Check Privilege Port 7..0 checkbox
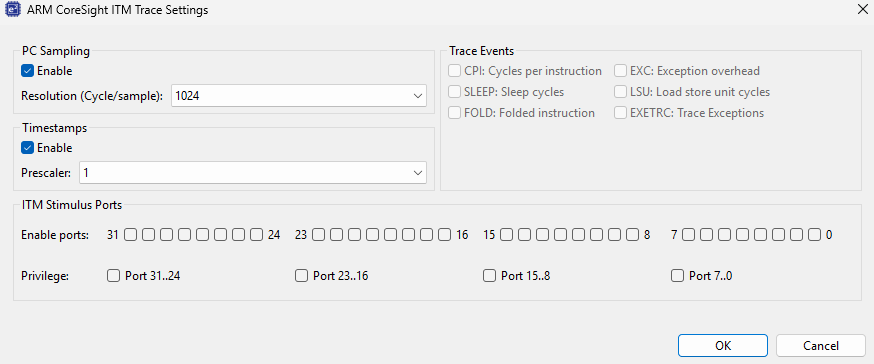The image size is (874, 364). (677, 275)
